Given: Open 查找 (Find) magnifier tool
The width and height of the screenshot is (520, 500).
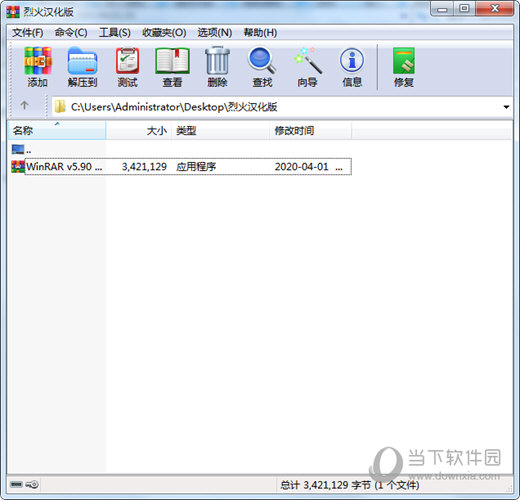Looking at the screenshot, I should pyautogui.click(x=262, y=67).
